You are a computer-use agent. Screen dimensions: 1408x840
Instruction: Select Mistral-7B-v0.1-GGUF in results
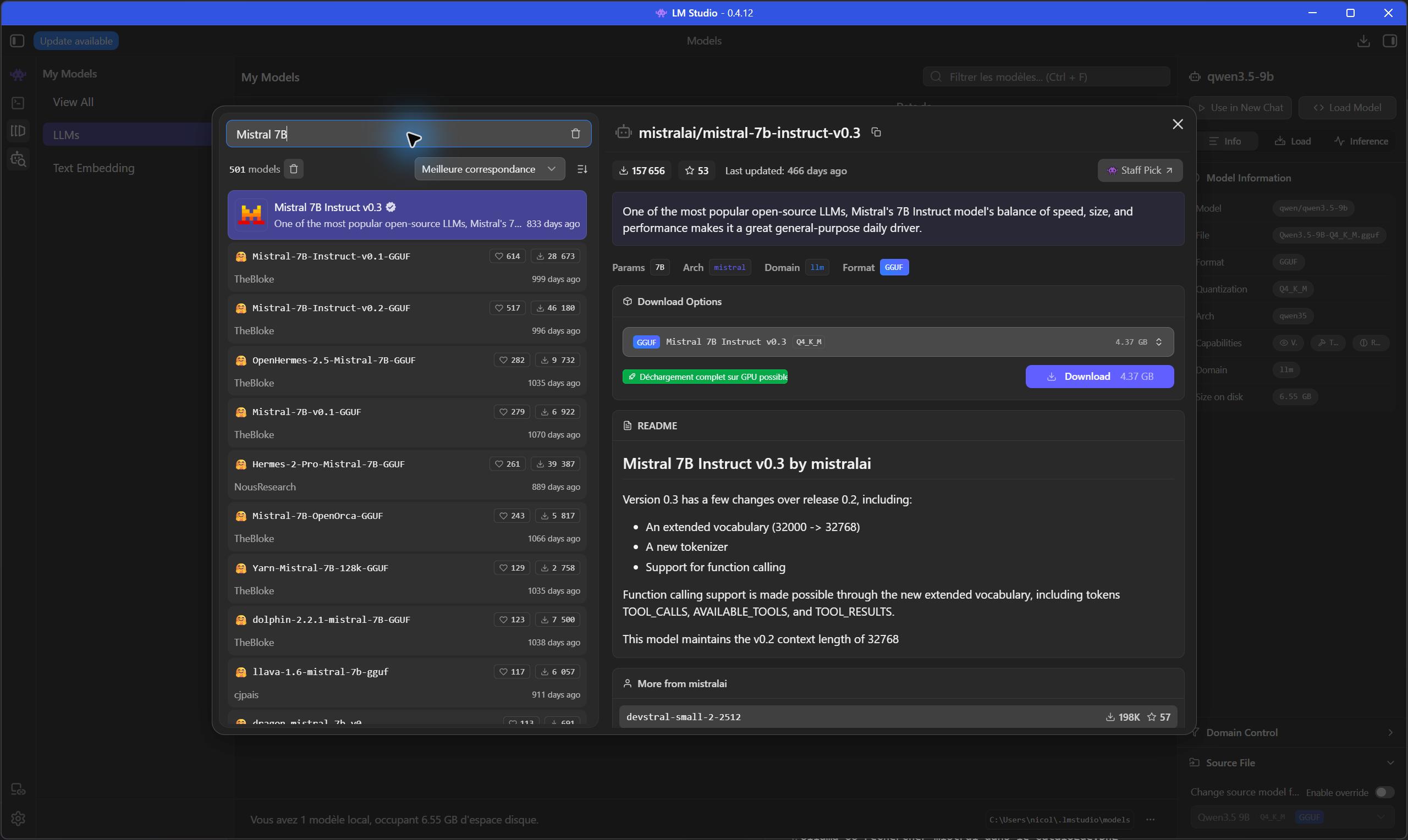click(407, 423)
